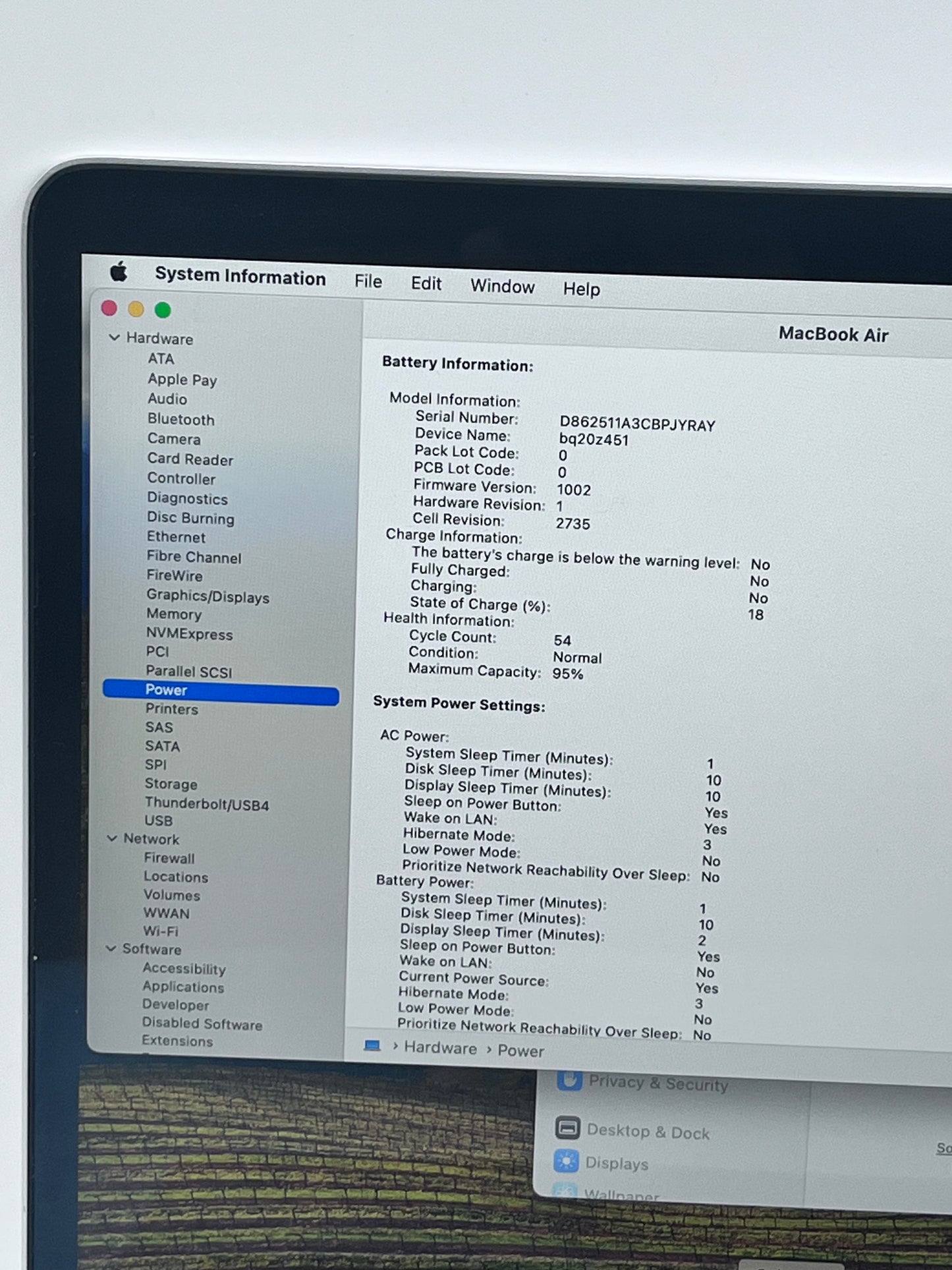The height and width of the screenshot is (1270, 952).
Task: Select USB in the sidebar
Action: (x=158, y=821)
